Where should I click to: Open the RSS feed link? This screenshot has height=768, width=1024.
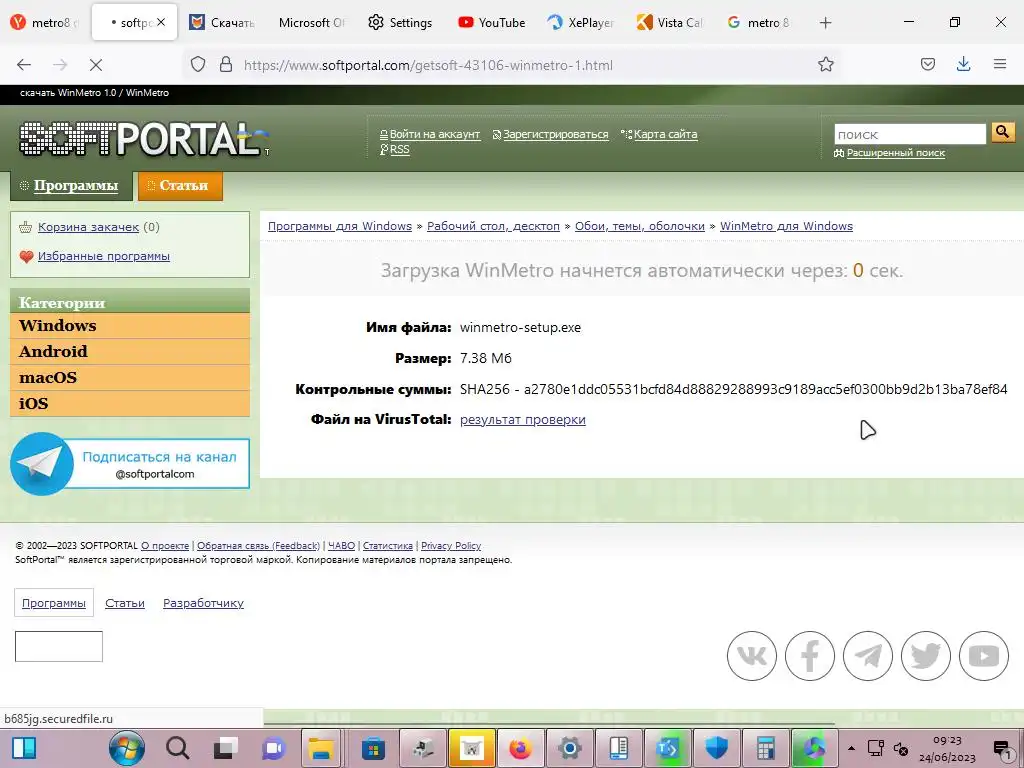point(400,150)
